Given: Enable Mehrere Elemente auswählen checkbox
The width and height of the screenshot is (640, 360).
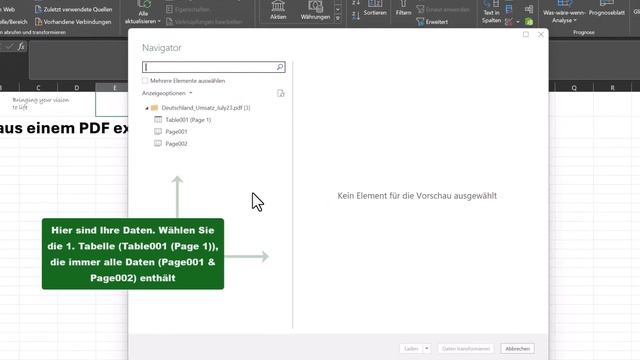Looking at the screenshot, I should (x=145, y=81).
